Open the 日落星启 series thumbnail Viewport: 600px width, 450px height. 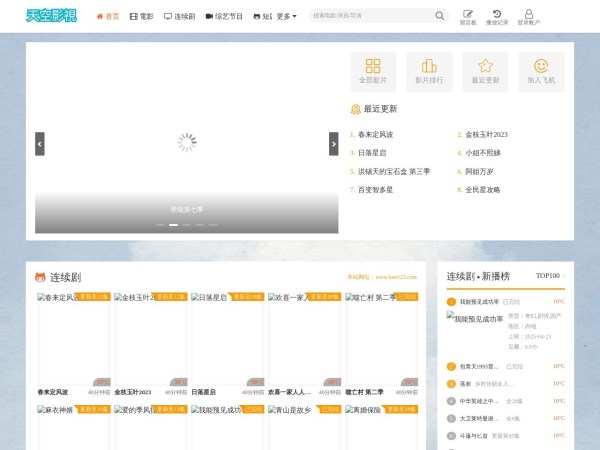227,340
